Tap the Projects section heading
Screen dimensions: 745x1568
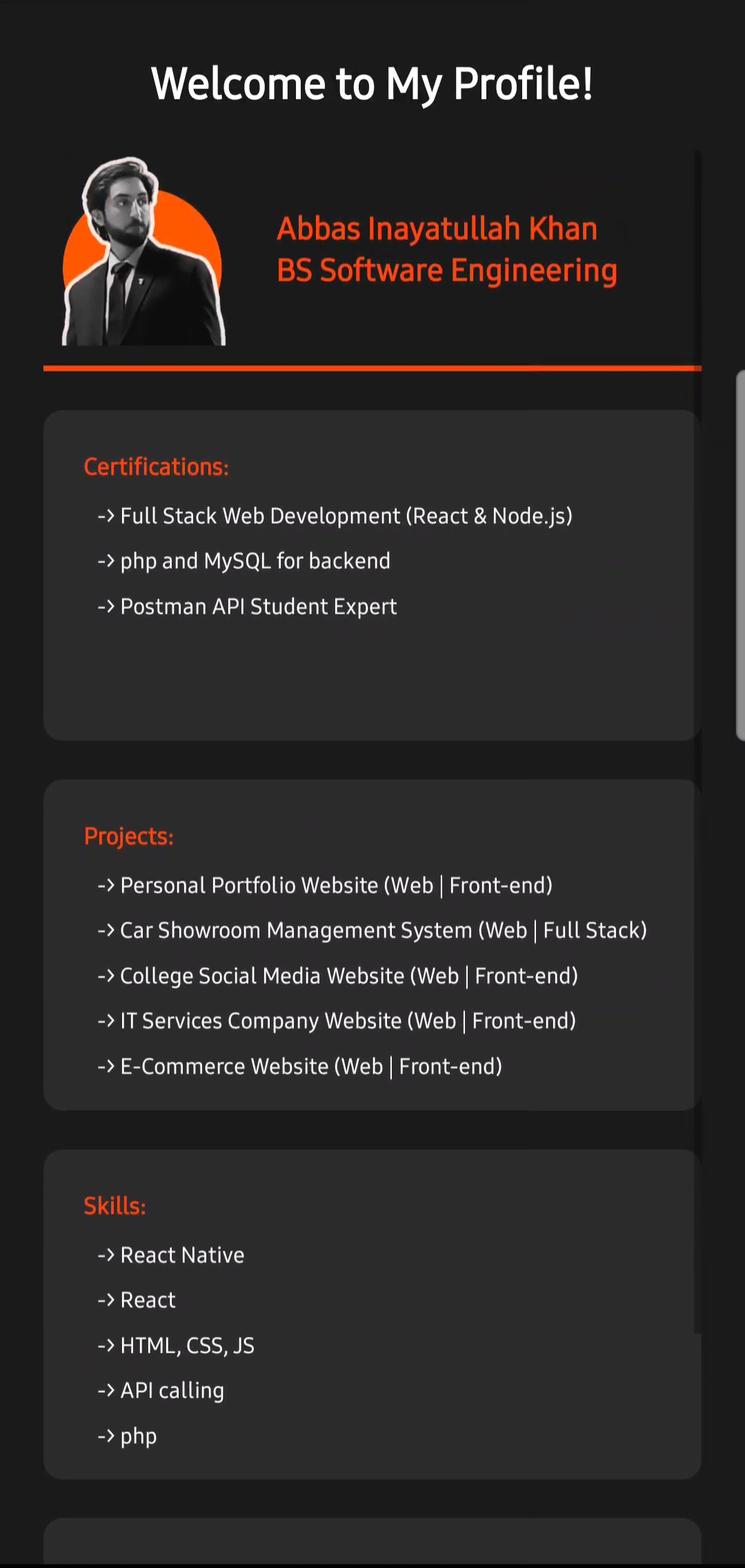coord(129,836)
